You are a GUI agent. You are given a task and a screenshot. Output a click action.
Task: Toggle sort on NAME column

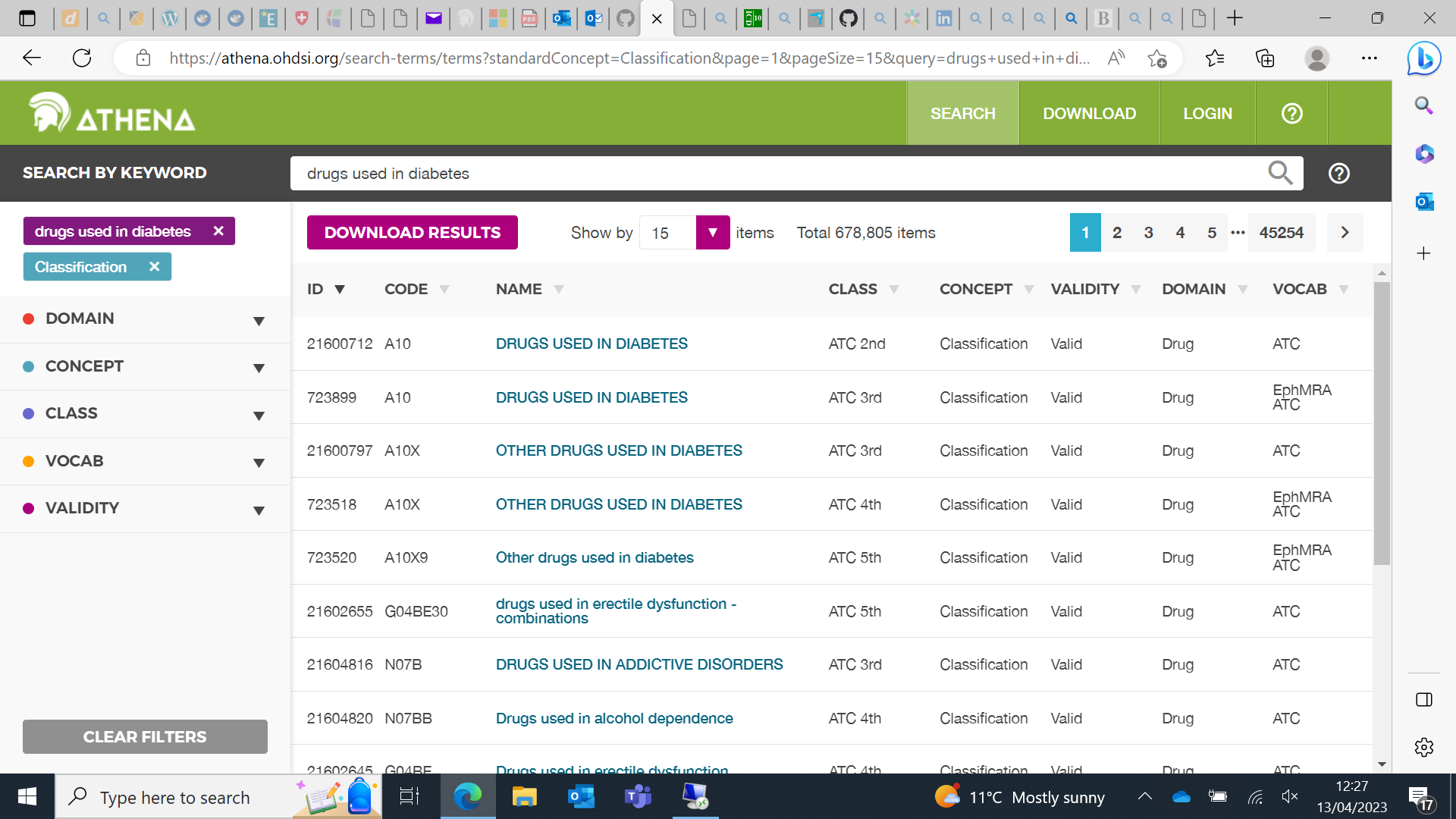pos(559,290)
